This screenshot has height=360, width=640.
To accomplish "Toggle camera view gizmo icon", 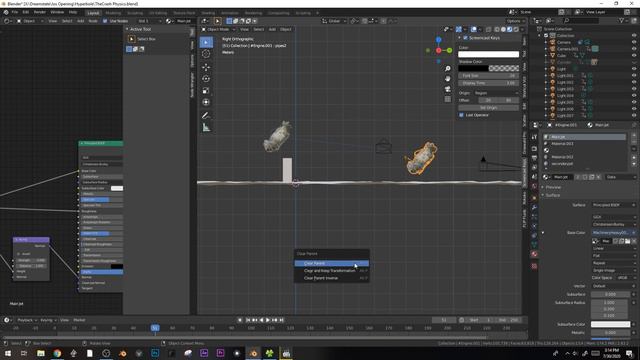I will click(x=448, y=89).
